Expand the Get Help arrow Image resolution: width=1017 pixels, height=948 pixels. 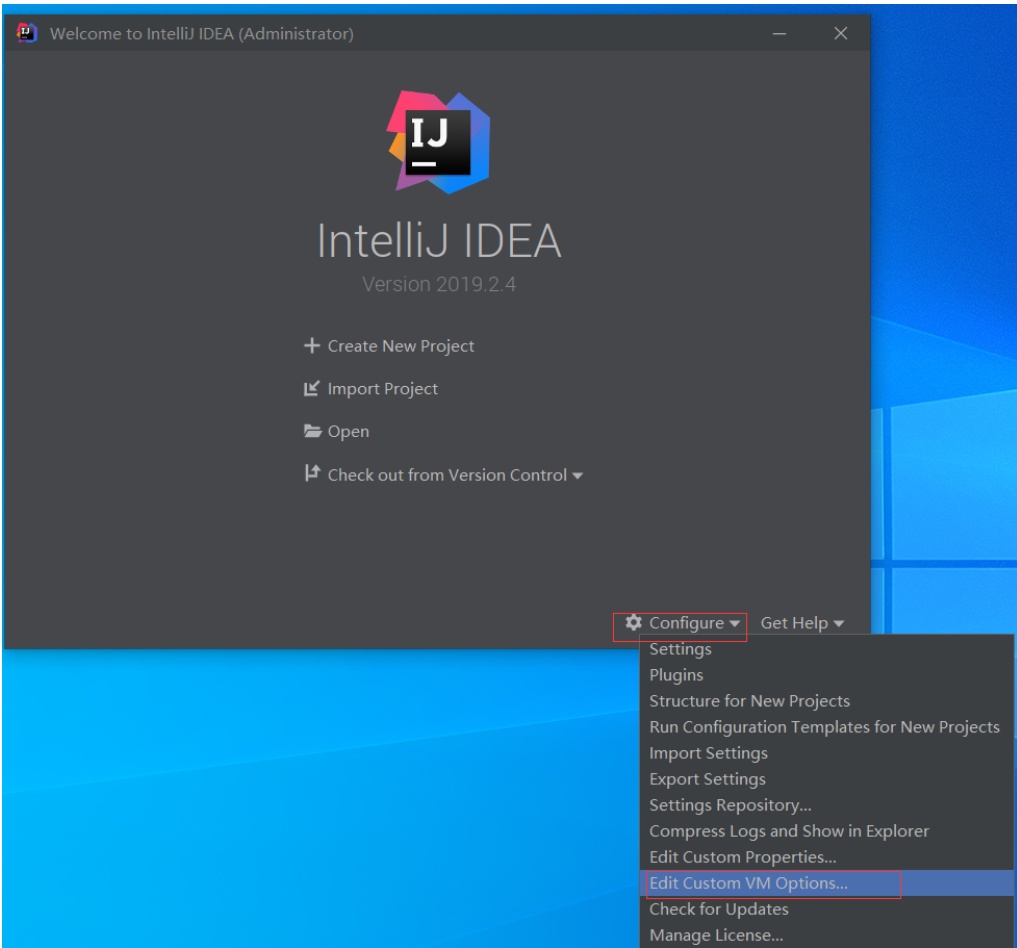pyautogui.click(x=839, y=624)
